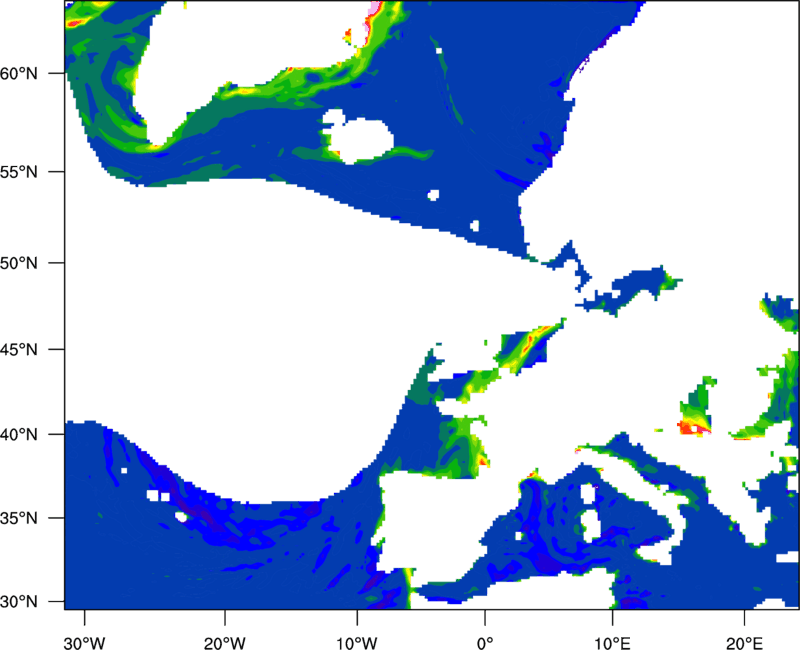800x650 pixels.
Task: Click the 50°N latitude label
Action: (19, 263)
